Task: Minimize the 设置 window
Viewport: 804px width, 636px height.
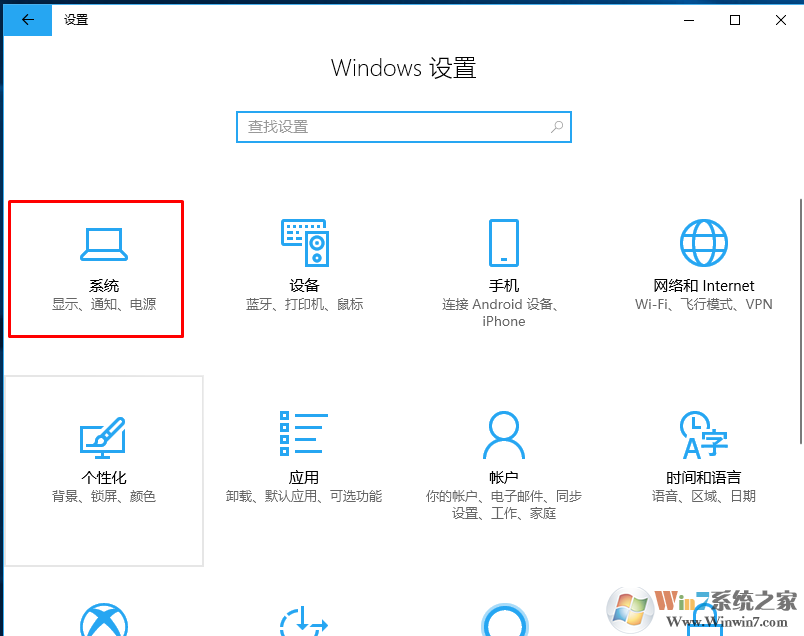Action: (x=689, y=20)
